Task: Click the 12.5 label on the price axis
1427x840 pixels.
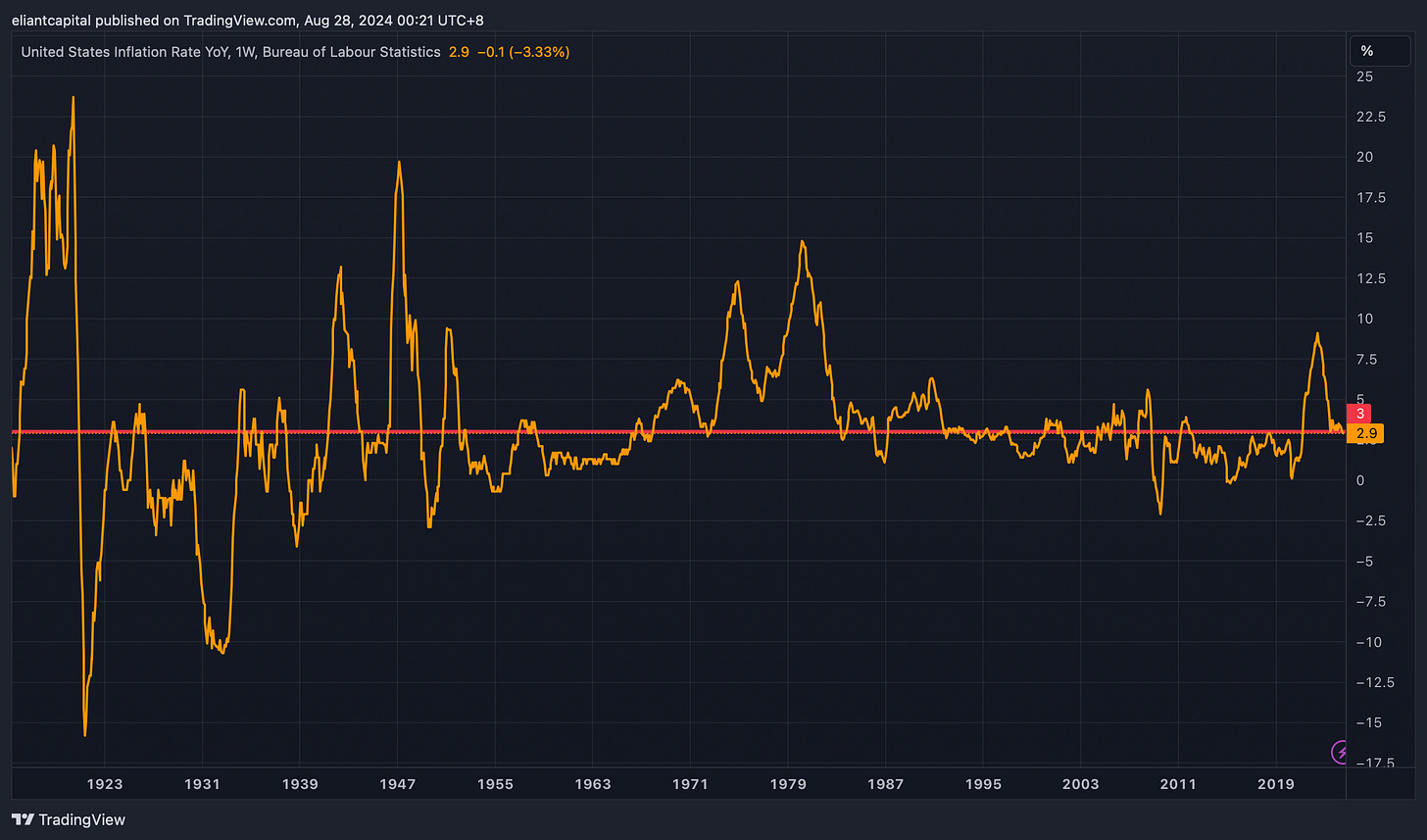Action: [x=1369, y=278]
